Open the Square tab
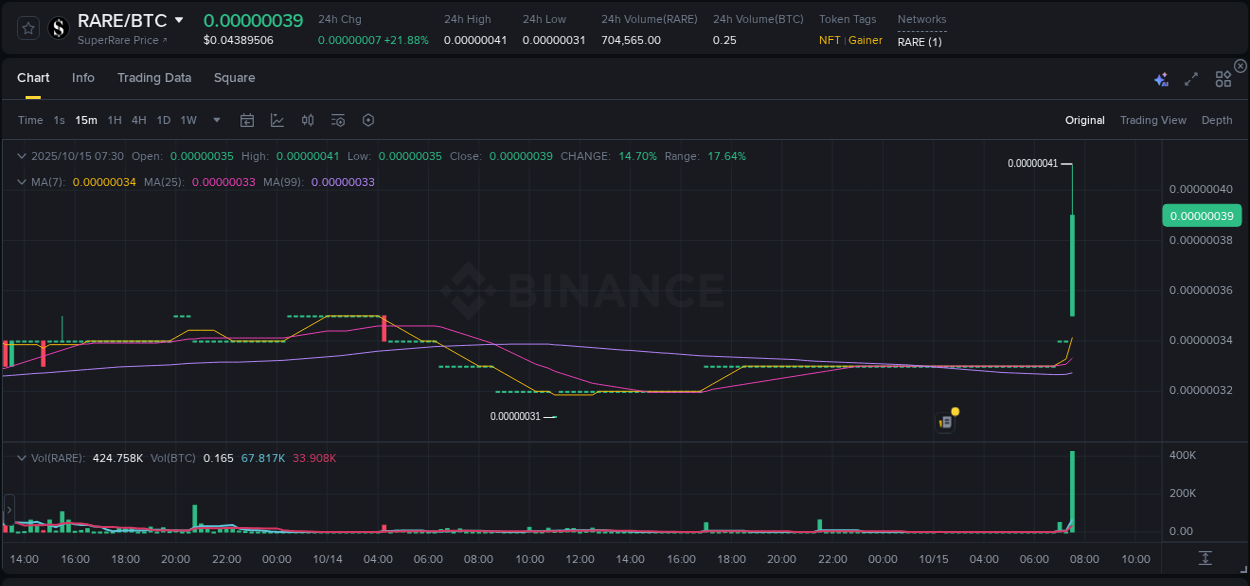This screenshot has width=1250, height=586. click(x=234, y=77)
